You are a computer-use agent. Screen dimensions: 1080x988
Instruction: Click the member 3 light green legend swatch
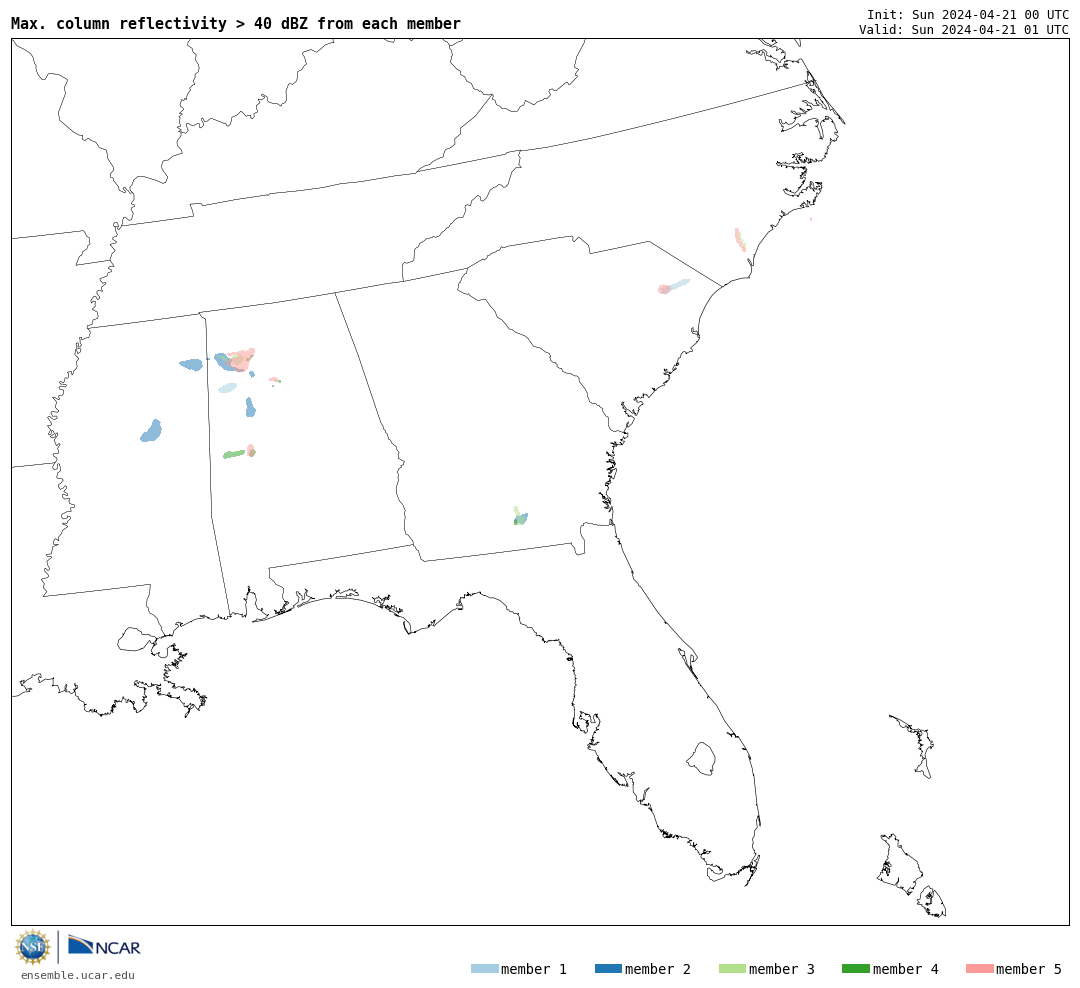click(x=732, y=968)
